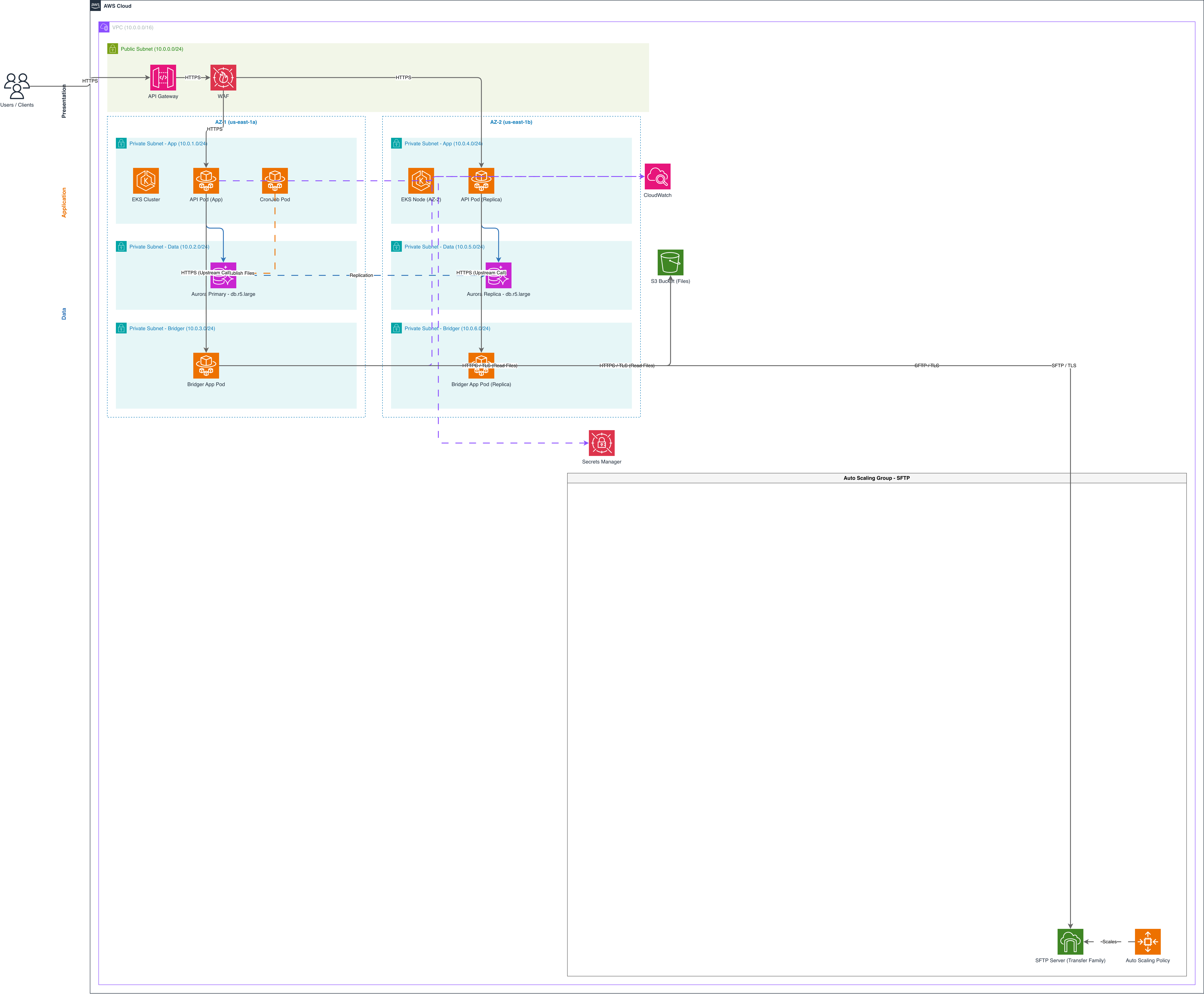
Task: Click the Aurora Primary database icon
Action: (223, 275)
